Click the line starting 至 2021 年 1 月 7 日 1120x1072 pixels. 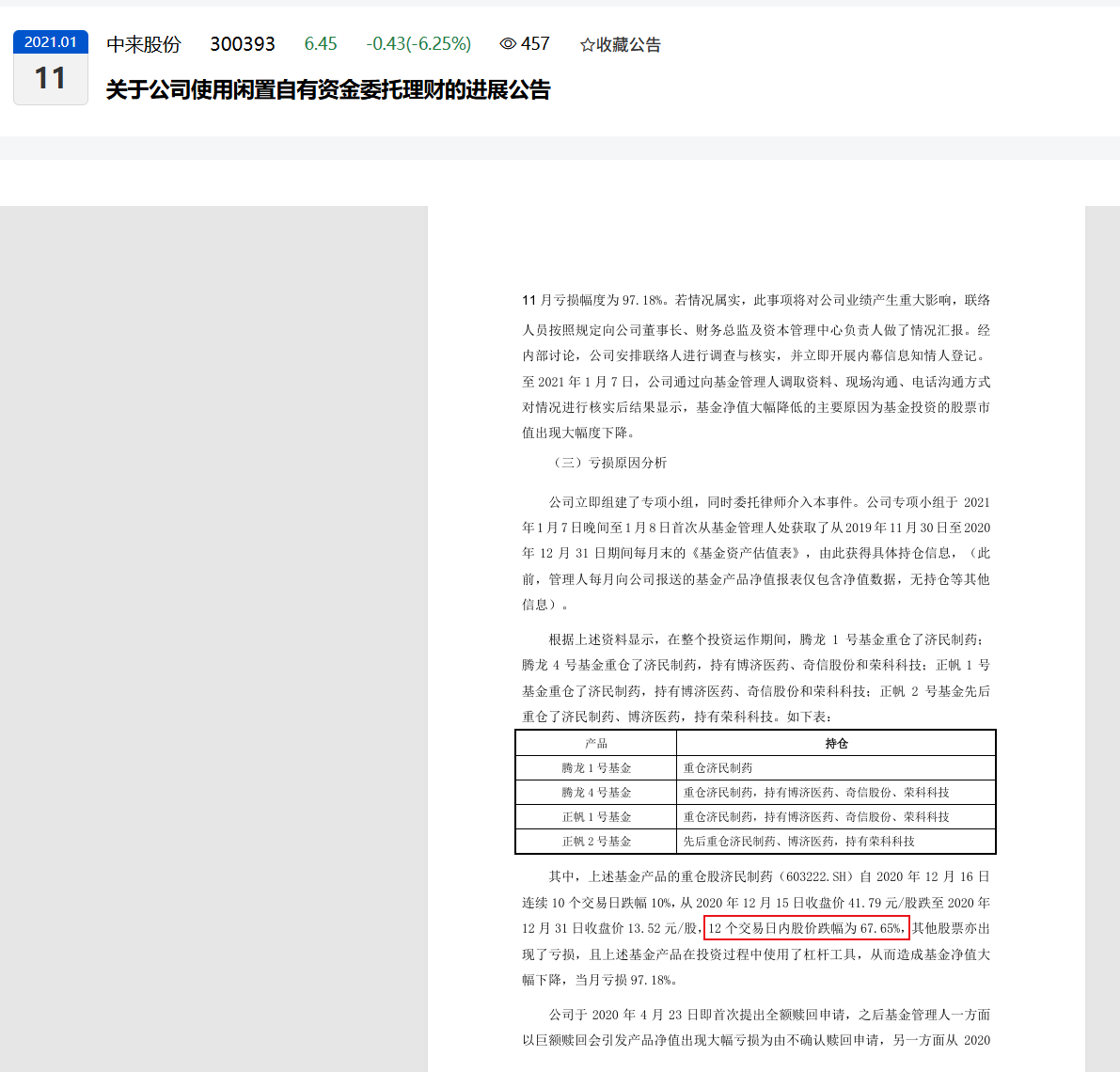(756, 382)
